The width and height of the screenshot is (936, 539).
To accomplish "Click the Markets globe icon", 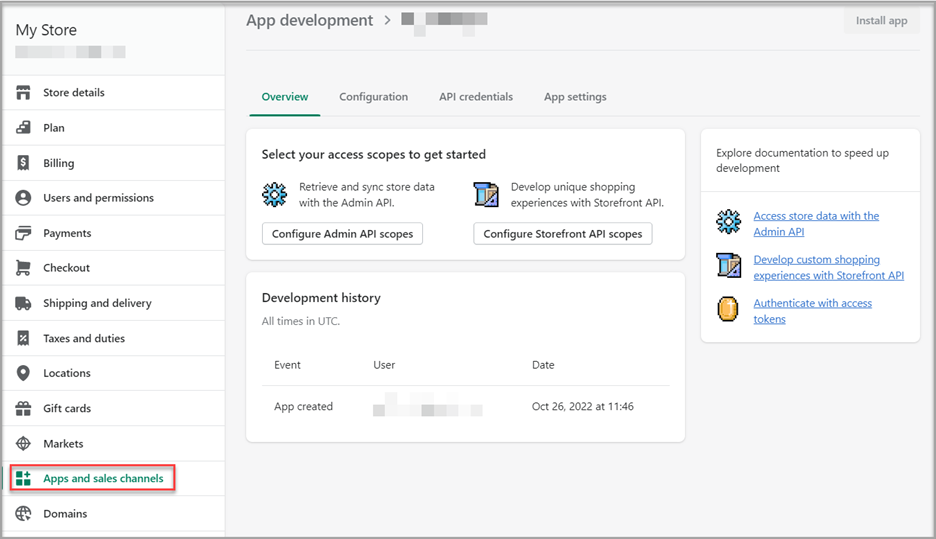I will [23, 444].
